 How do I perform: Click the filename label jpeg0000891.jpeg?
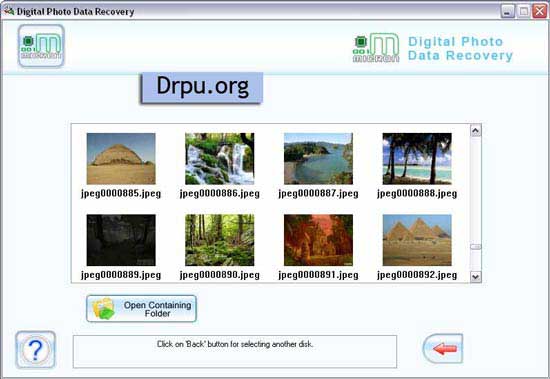(x=318, y=275)
